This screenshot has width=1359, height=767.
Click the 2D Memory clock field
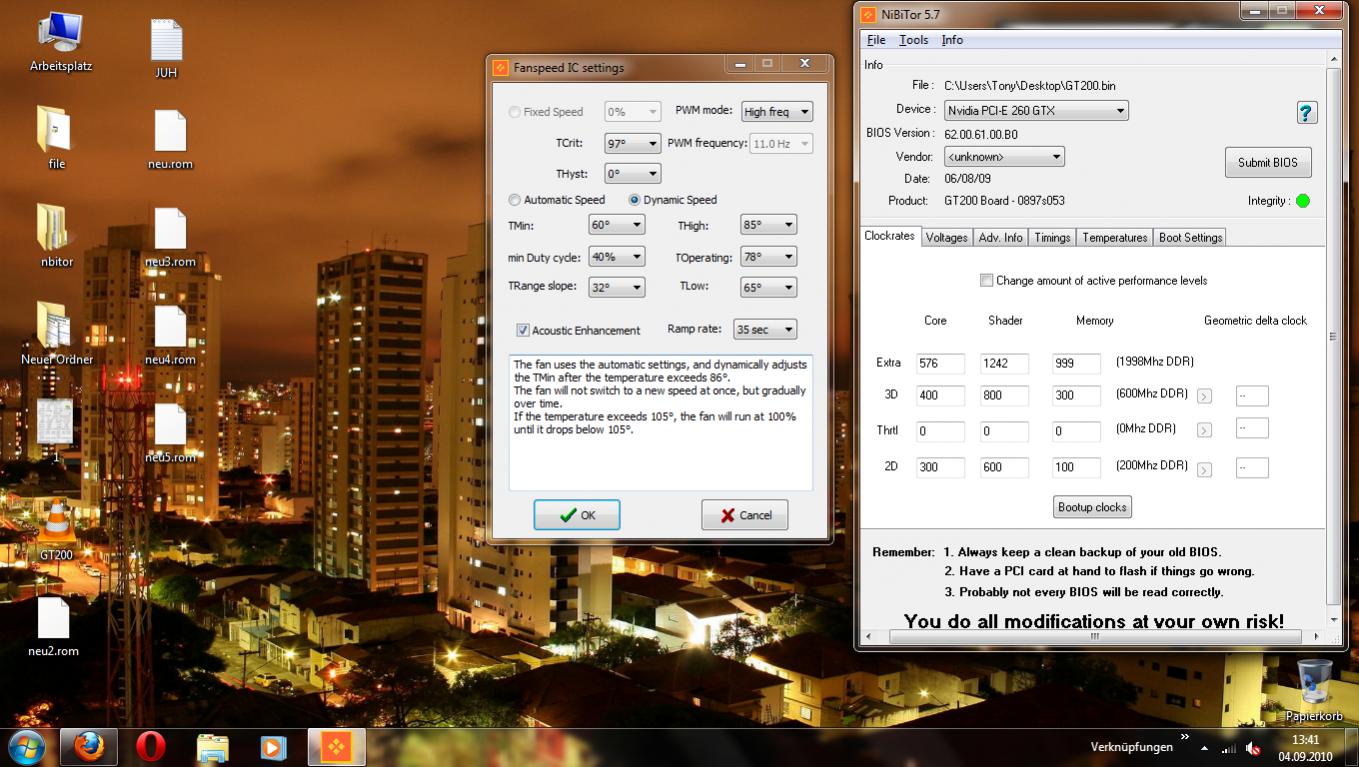(1076, 467)
